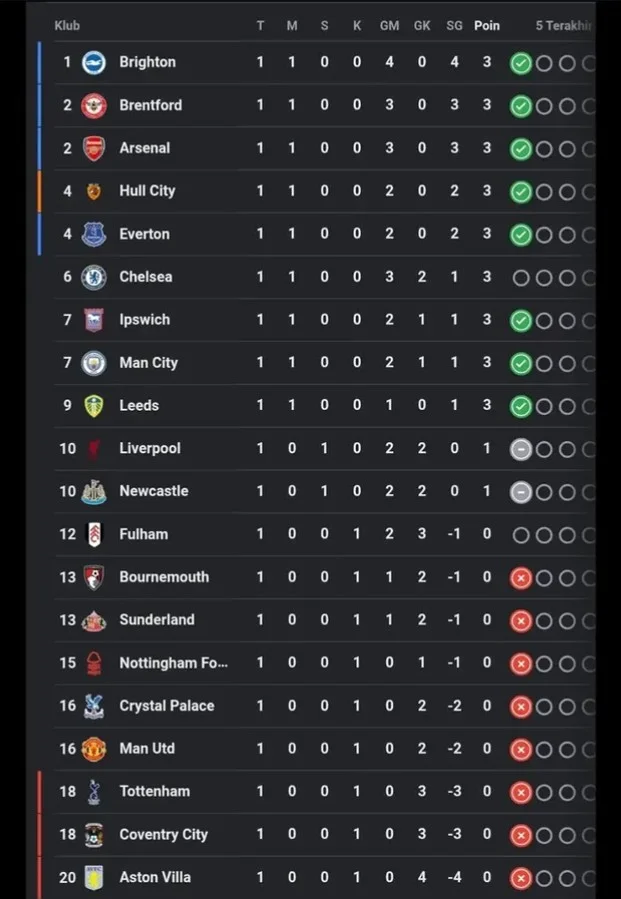The width and height of the screenshot is (621, 899).
Task: Open the Everton team link
Action: click(144, 234)
